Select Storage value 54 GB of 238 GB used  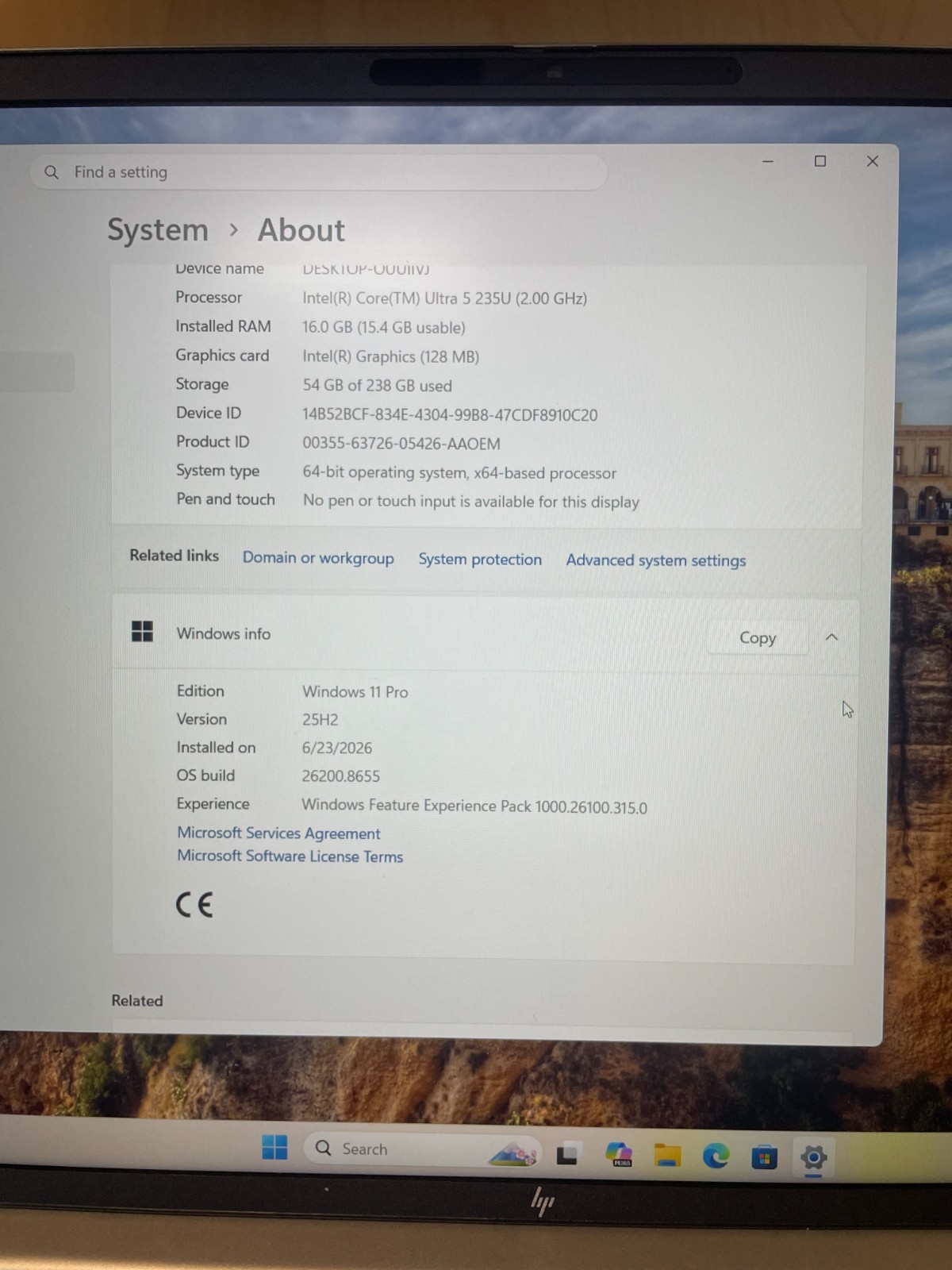377,386
